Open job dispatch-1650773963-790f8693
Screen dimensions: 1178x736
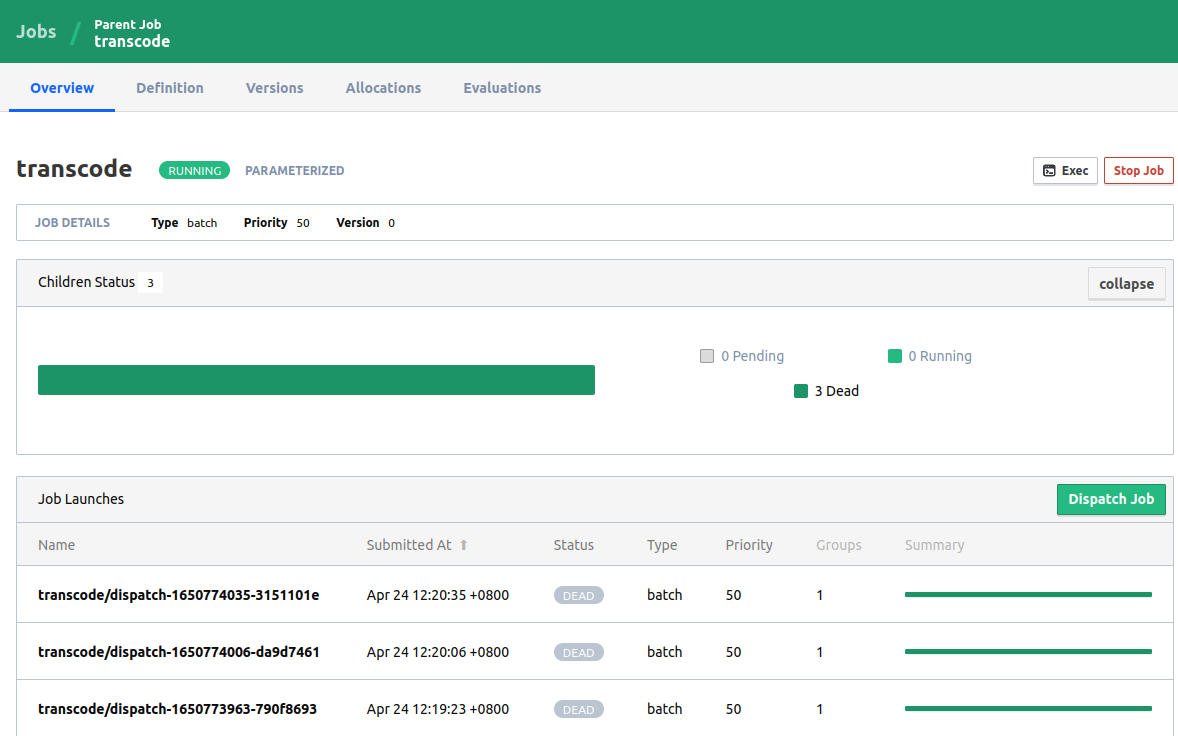tap(177, 709)
